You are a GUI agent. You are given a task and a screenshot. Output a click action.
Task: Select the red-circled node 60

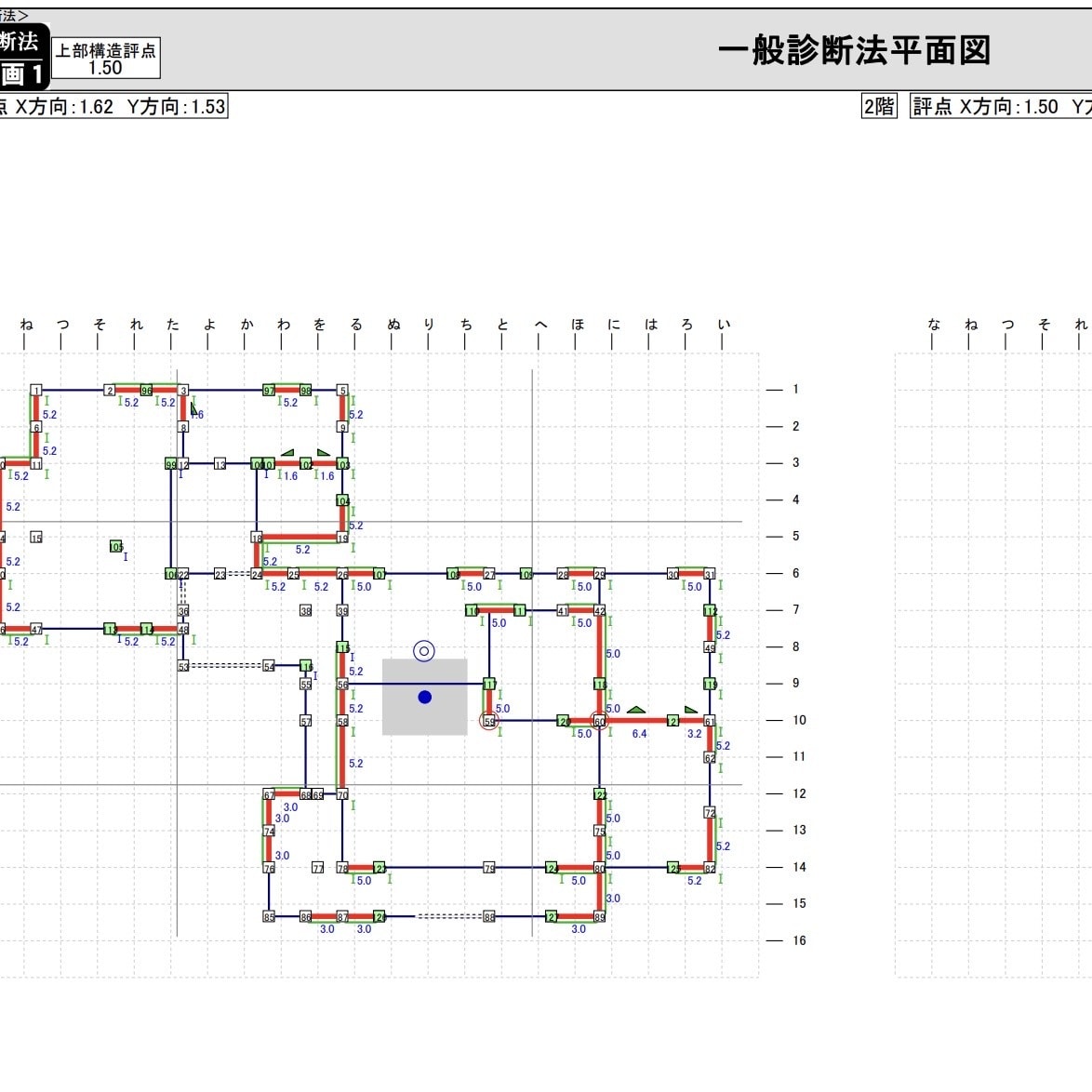[x=600, y=721]
